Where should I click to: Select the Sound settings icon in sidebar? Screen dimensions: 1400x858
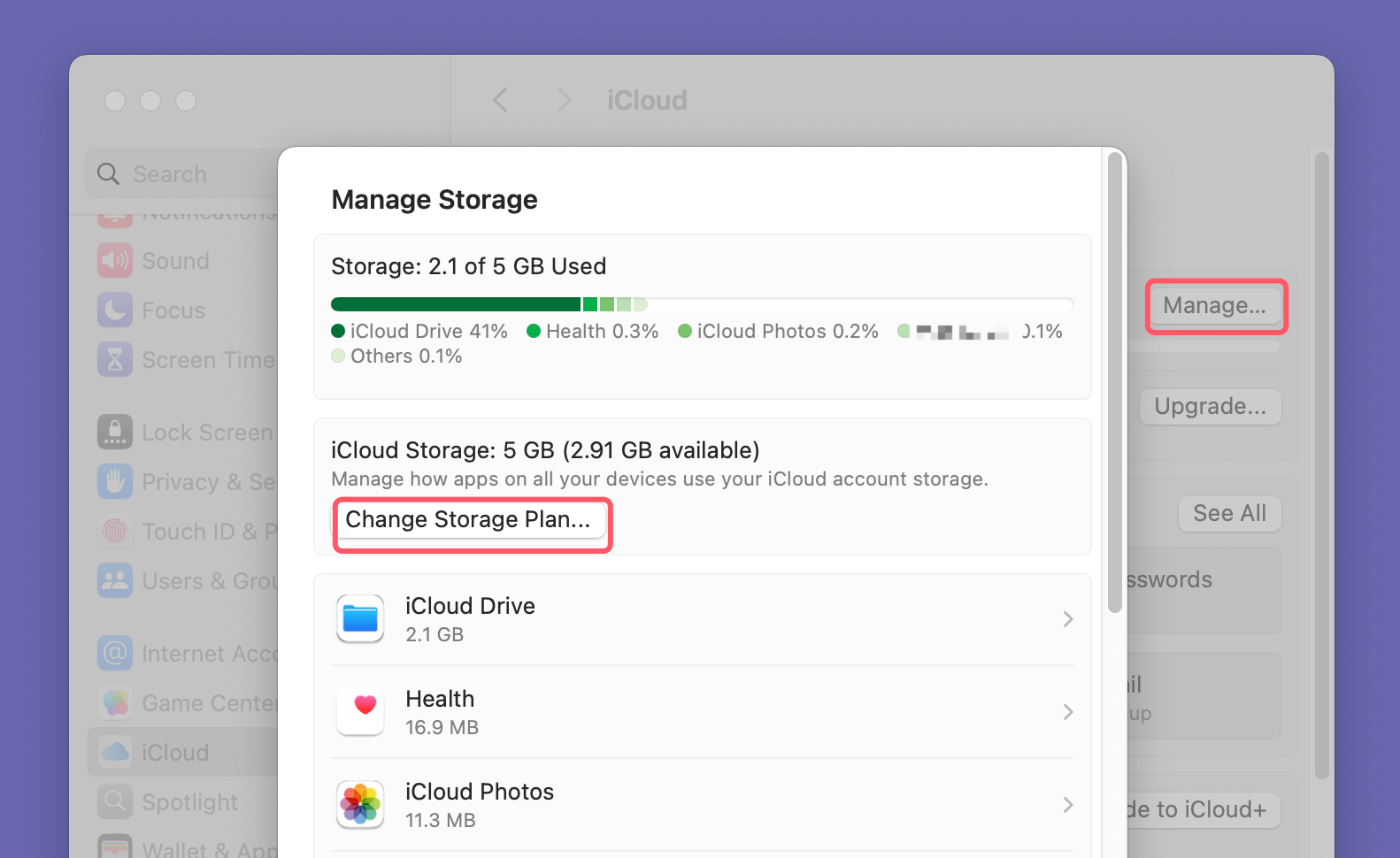pos(114,260)
